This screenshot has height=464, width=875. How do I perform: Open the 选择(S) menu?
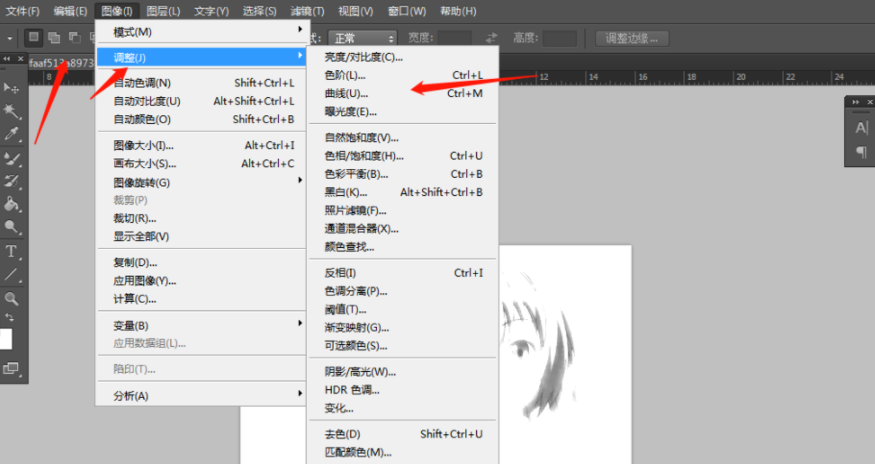click(259, 11)
